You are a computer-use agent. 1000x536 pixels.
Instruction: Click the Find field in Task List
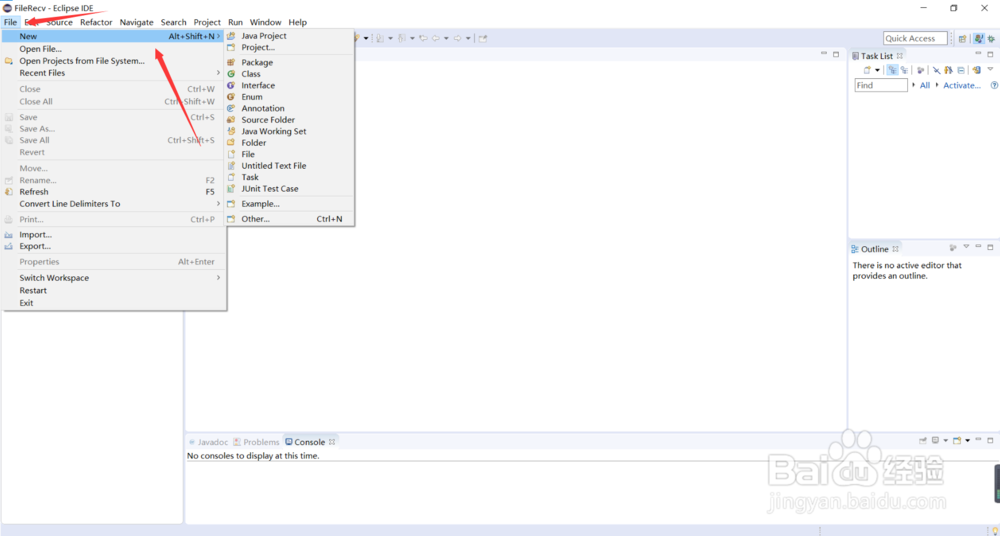click(x=881, y=86)
